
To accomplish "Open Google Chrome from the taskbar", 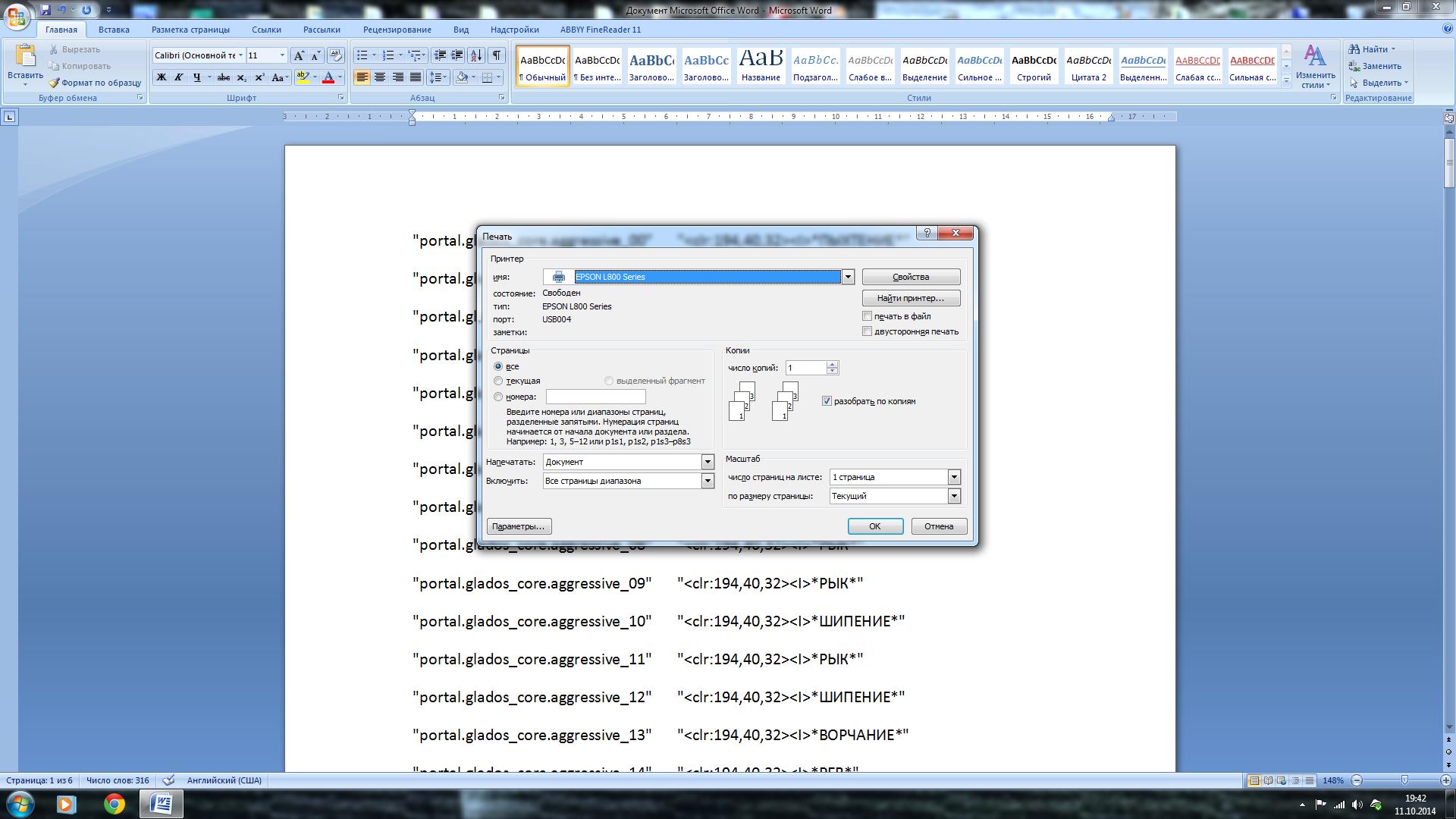I will 115,804.
